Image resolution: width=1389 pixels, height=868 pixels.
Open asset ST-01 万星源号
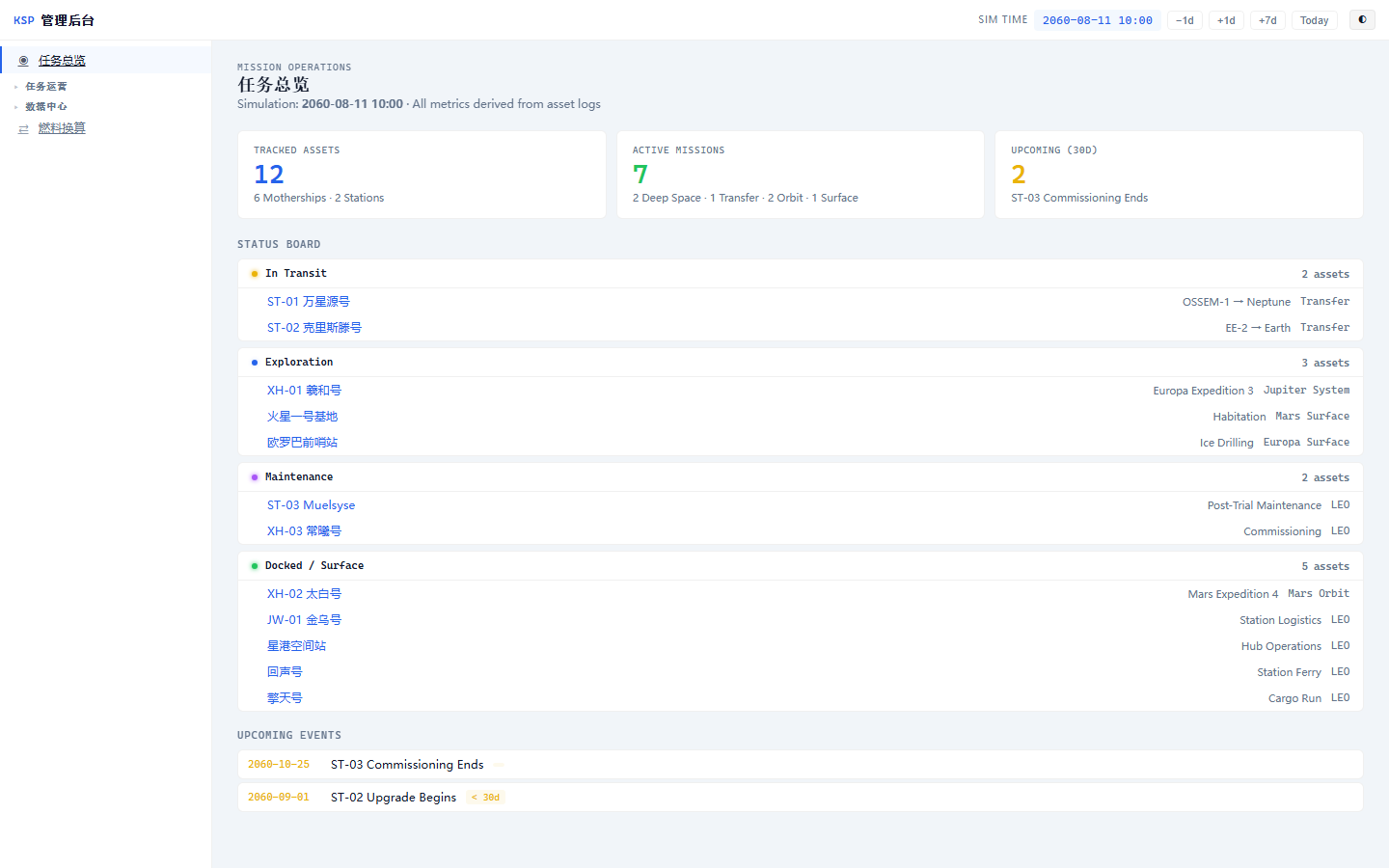point(309,302)
